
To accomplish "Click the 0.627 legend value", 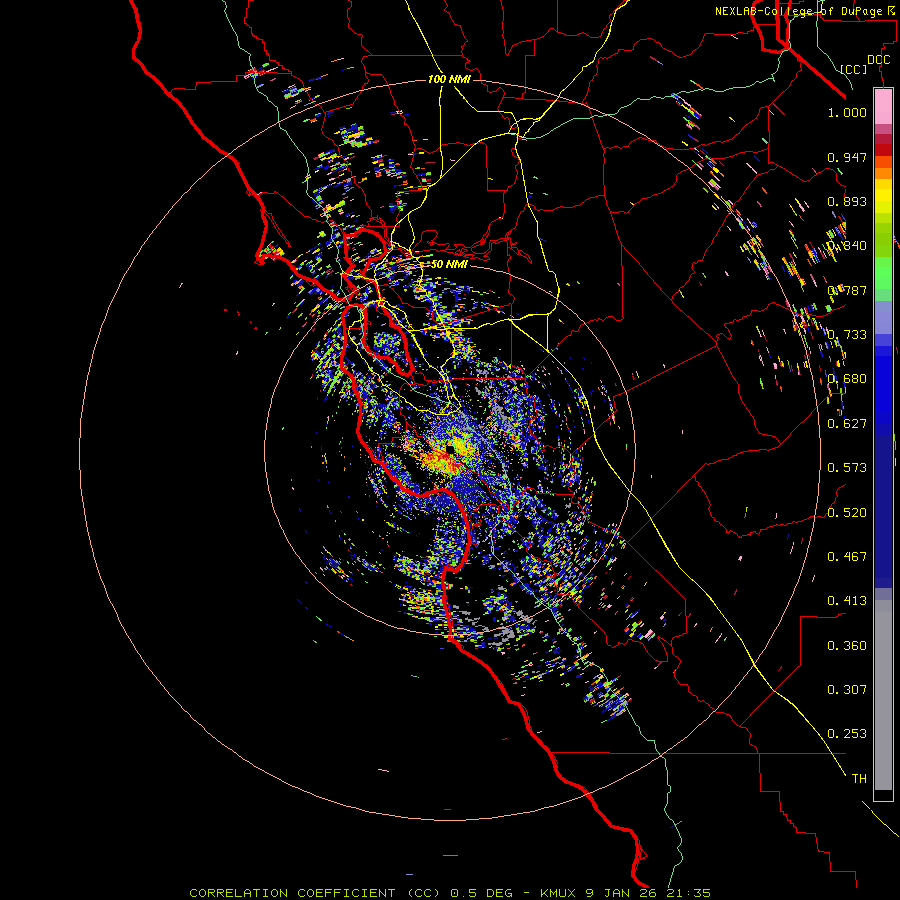I will pos(847,424).
